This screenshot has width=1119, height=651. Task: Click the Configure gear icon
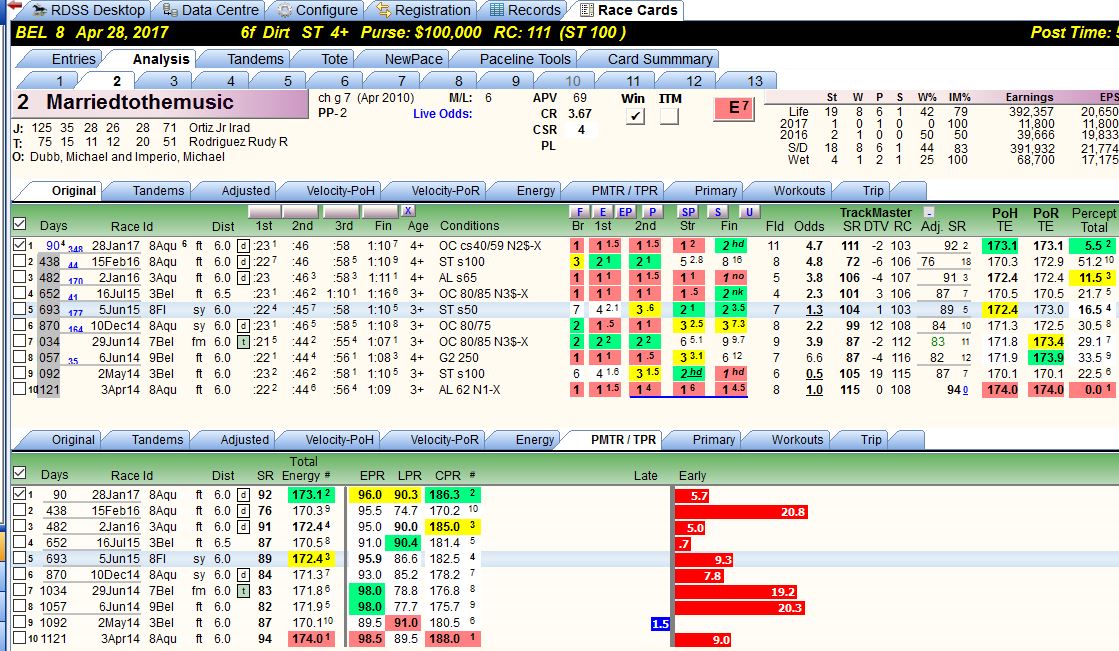point(284,10)
